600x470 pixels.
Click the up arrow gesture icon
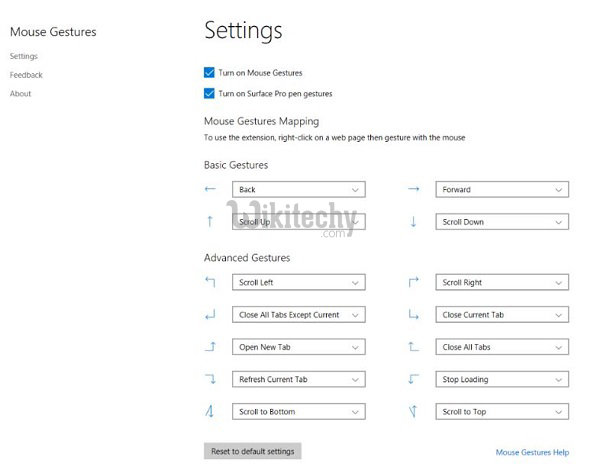click(x=210, y=222)
